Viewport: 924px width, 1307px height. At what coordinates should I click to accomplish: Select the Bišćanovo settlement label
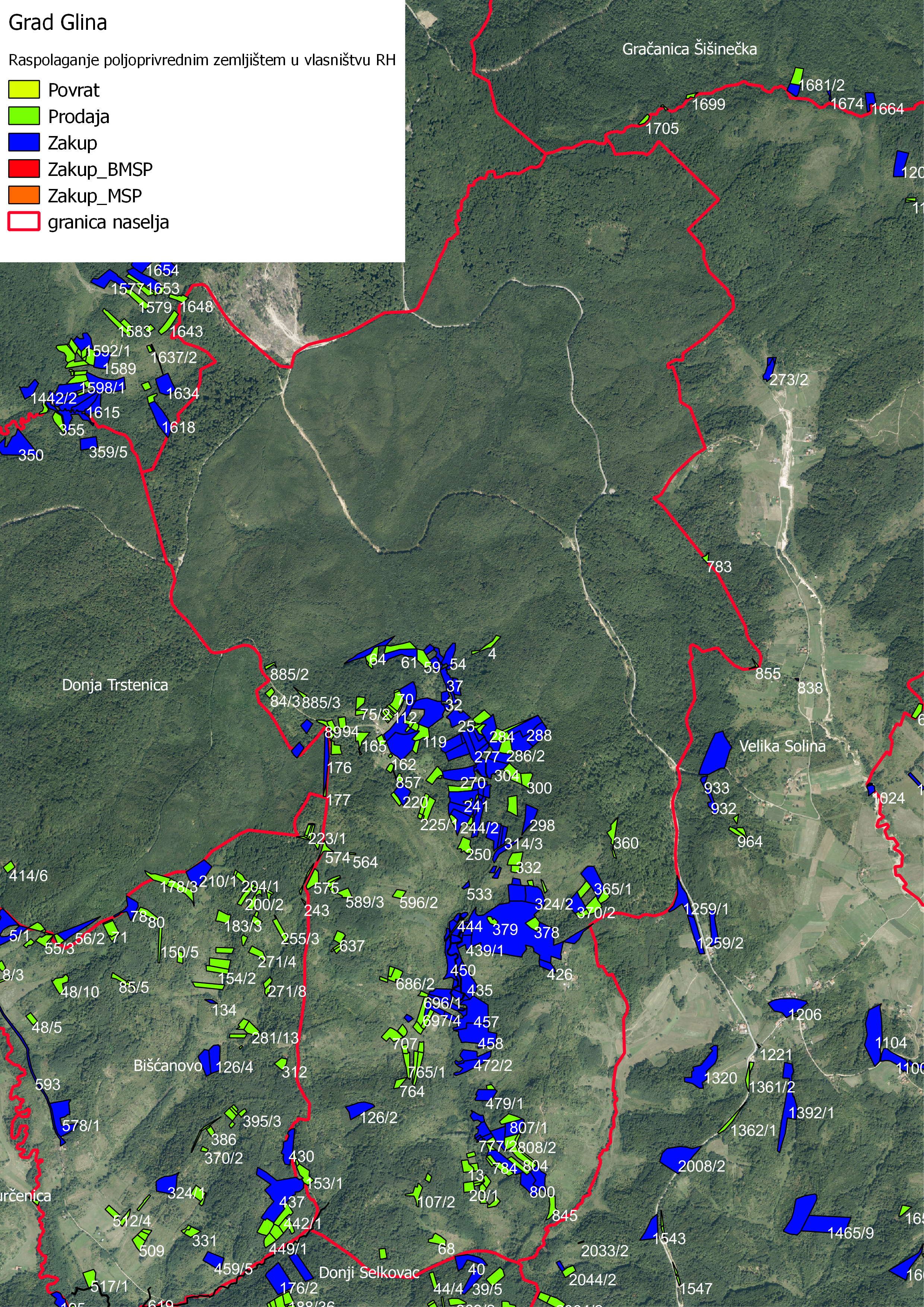(168, 1066)
